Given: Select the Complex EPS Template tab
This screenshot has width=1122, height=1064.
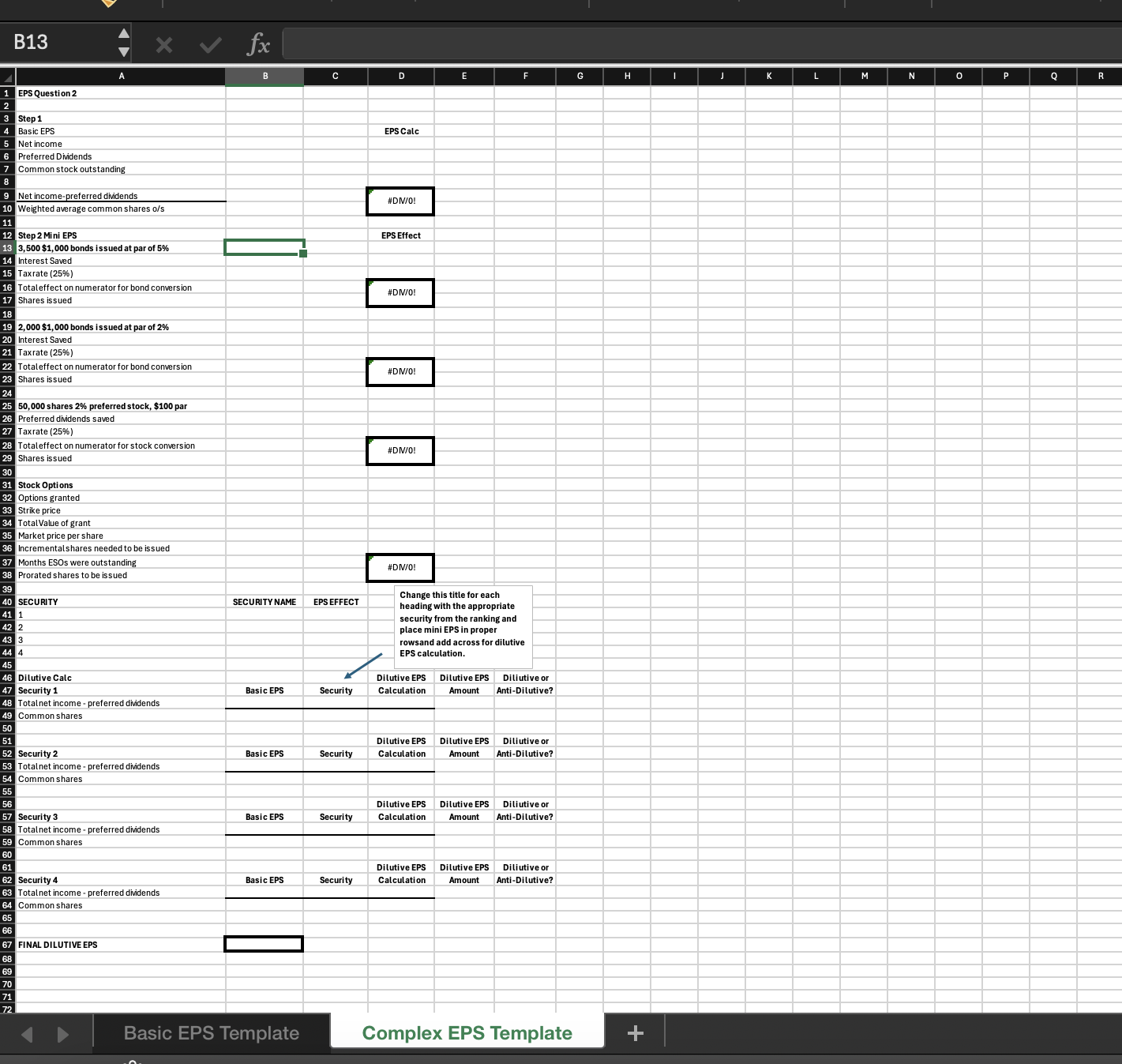Looking at the screenshot, I should coord(466,1032).
